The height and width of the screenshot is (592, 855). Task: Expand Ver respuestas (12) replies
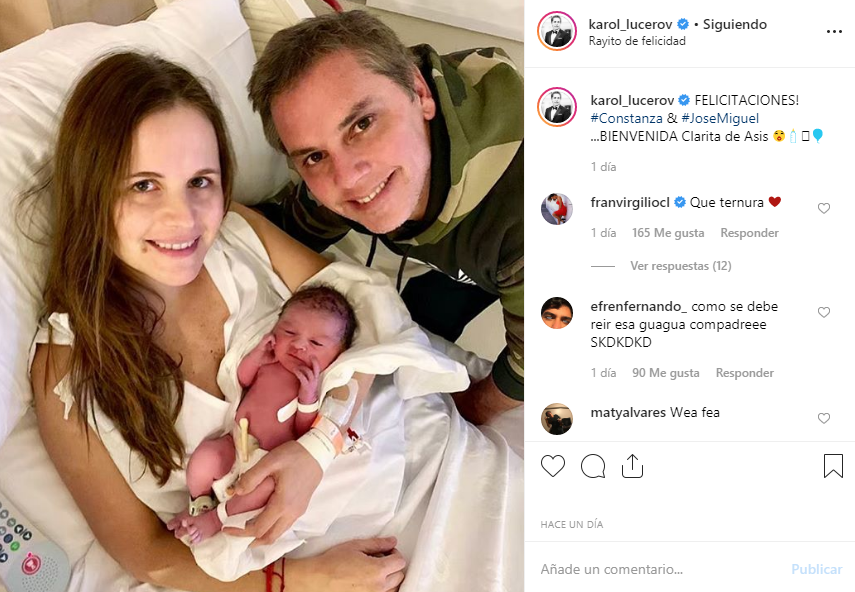681,266
